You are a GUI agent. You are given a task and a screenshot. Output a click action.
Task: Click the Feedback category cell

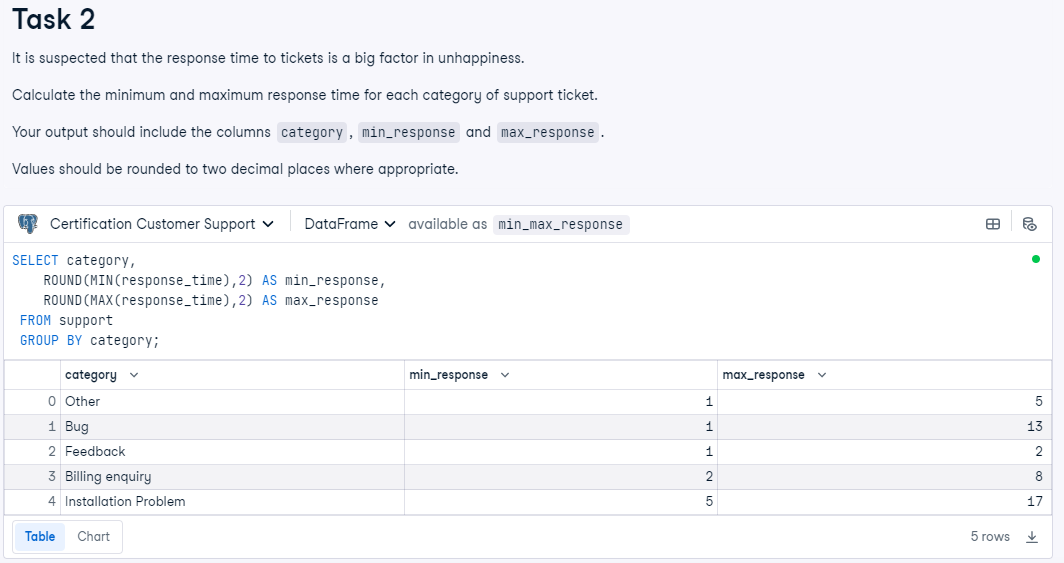tap(95, 451)
